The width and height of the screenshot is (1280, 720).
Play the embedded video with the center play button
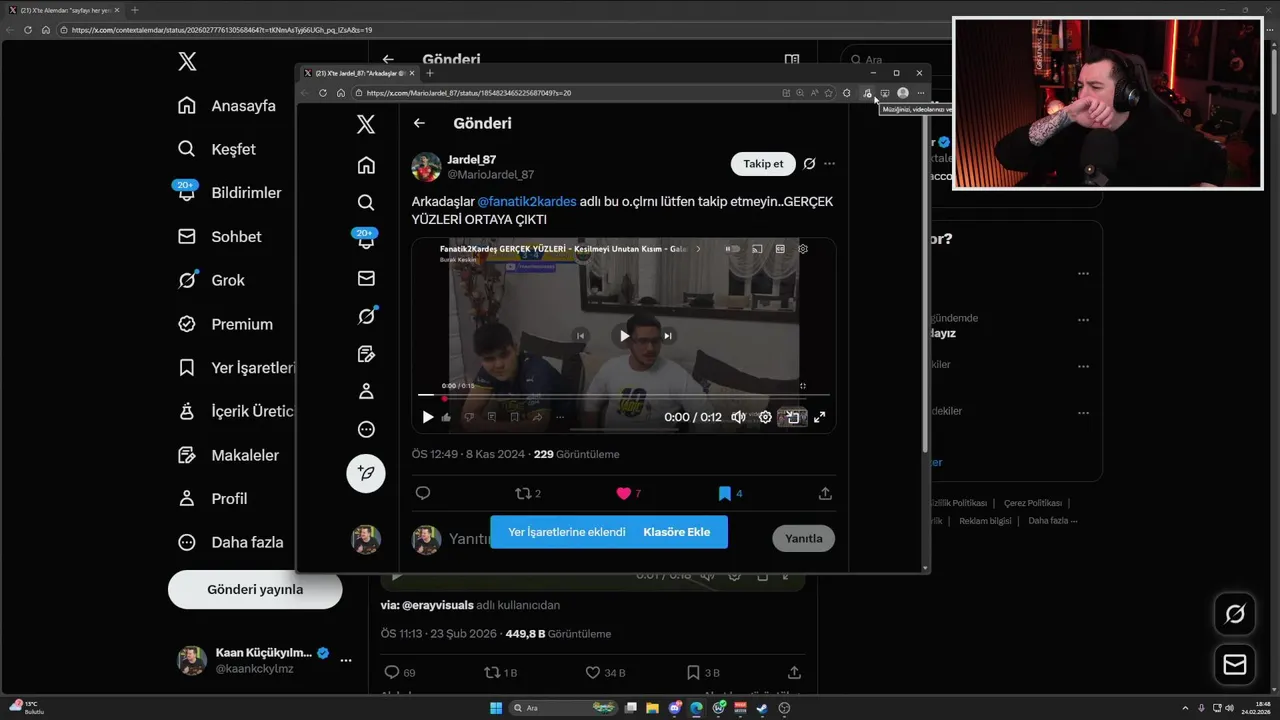(624, 336)
